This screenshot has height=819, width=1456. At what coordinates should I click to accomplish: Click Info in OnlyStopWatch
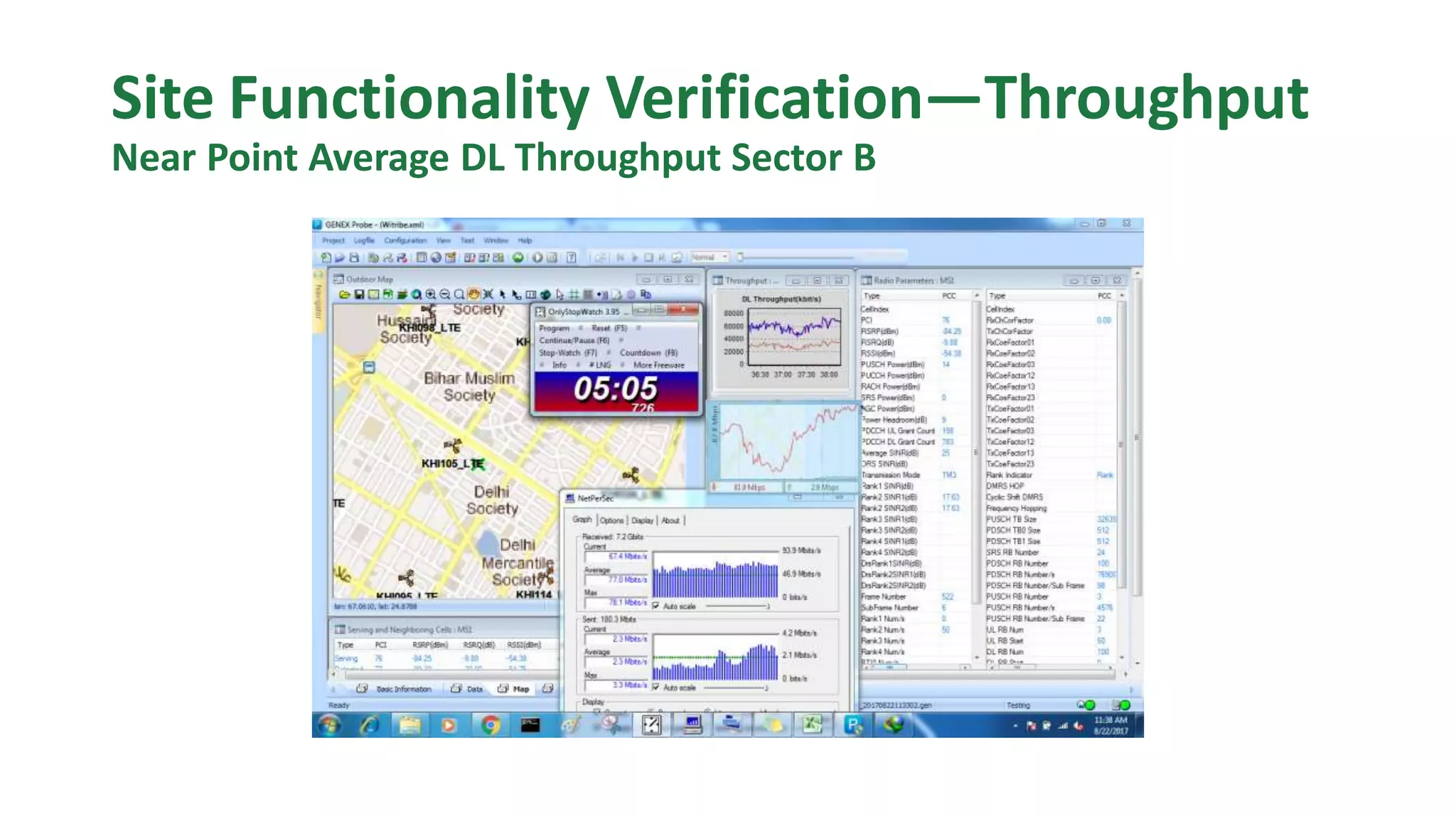click(x=560, y=365)
